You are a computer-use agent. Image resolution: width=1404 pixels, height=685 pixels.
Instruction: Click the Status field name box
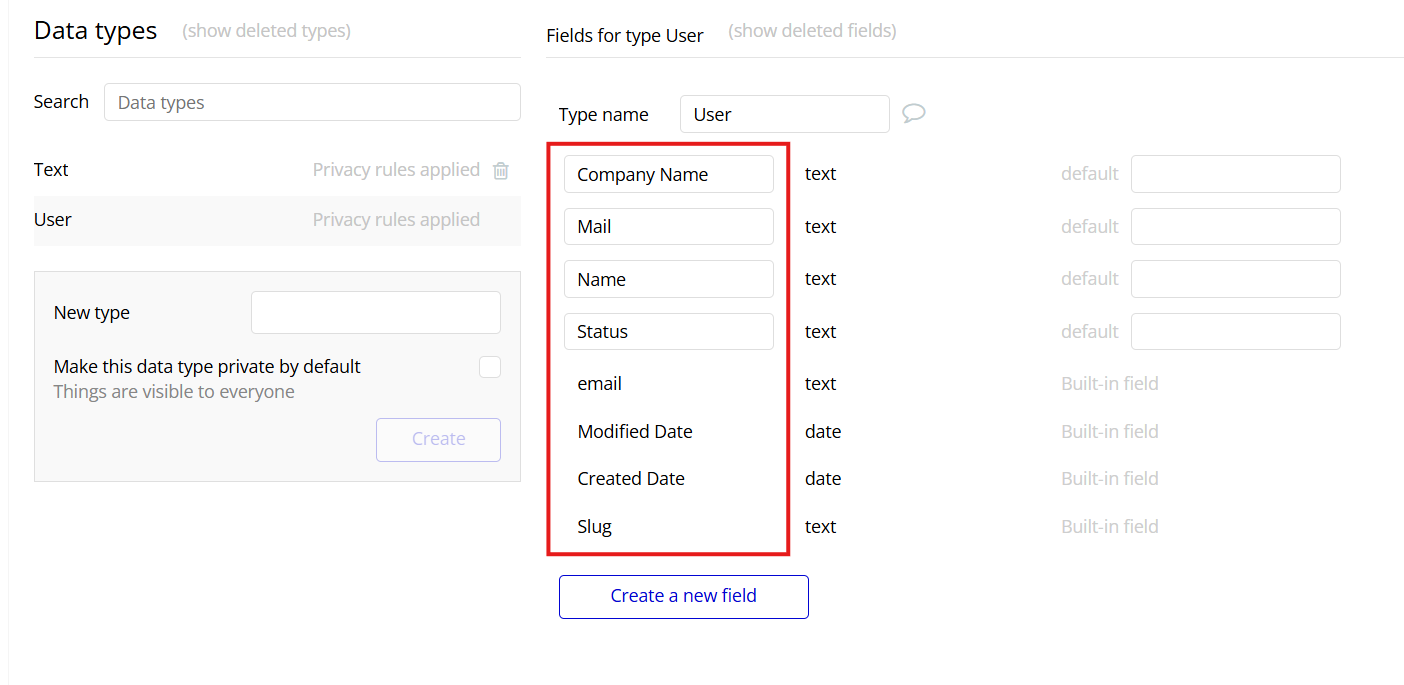[668, 332]
